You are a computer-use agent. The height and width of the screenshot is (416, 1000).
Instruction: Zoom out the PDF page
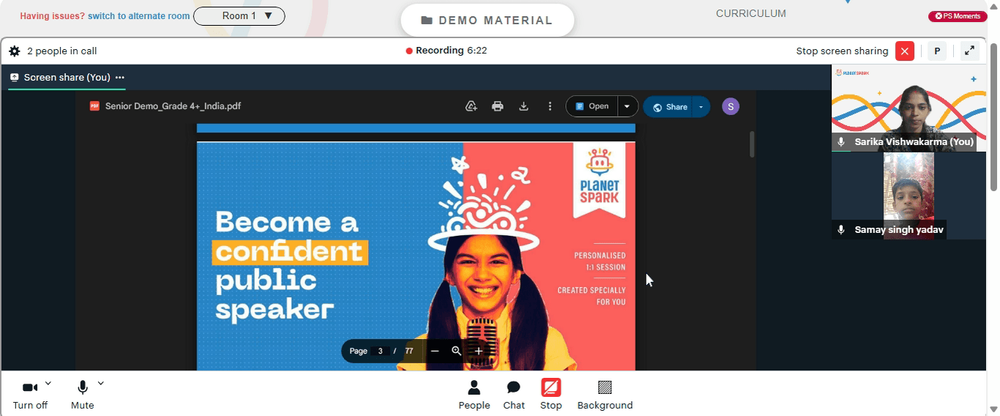[x=434, y=351]
